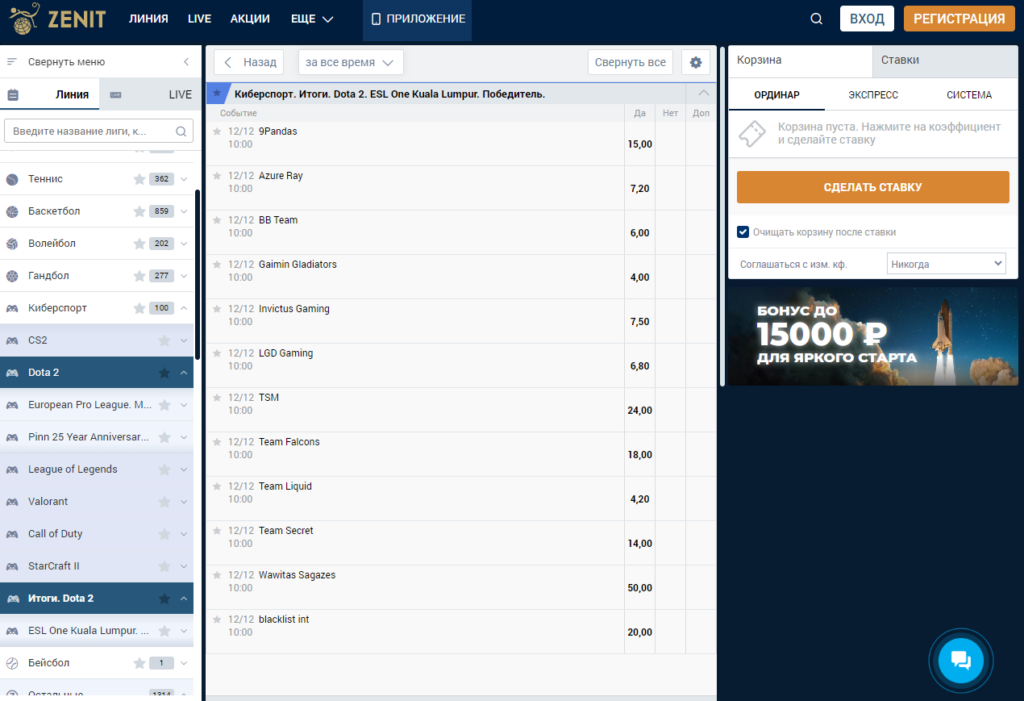Star the Team Liquid event row
This screenshot has width=1024, height=701.
pyautogui.click(x=217, y=486)
